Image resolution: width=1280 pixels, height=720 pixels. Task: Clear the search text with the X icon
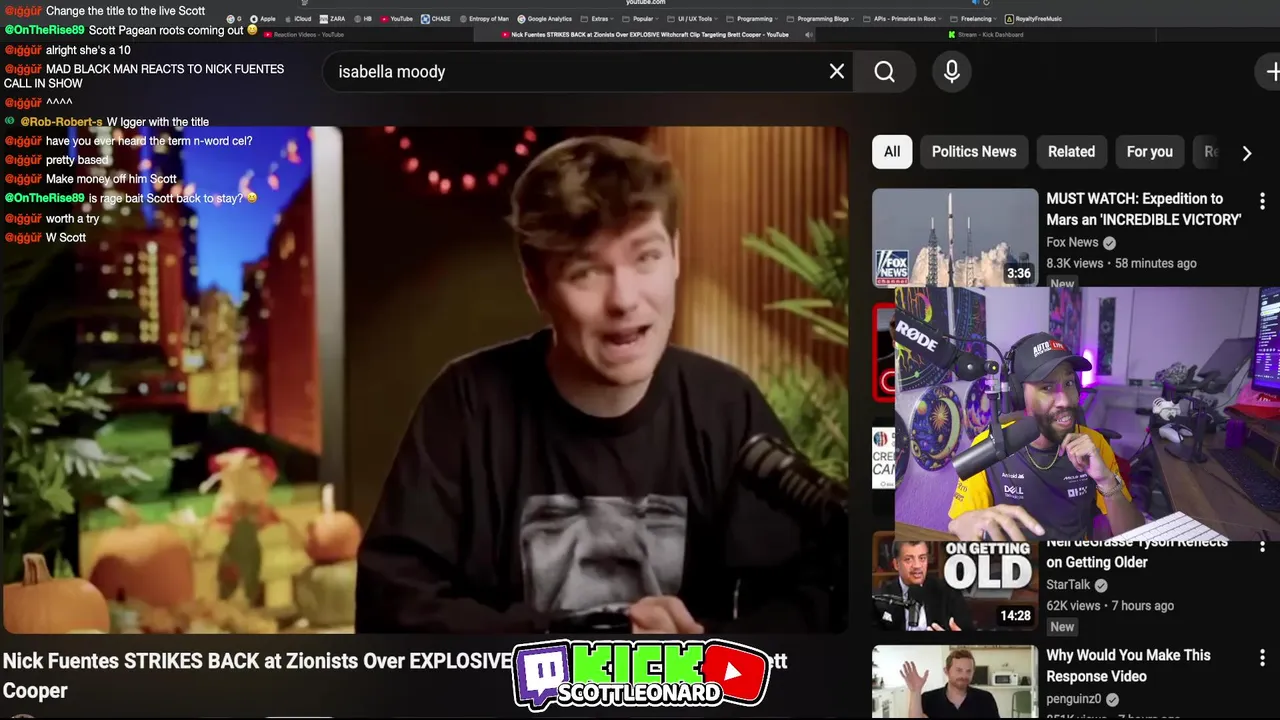coord(837,71)
